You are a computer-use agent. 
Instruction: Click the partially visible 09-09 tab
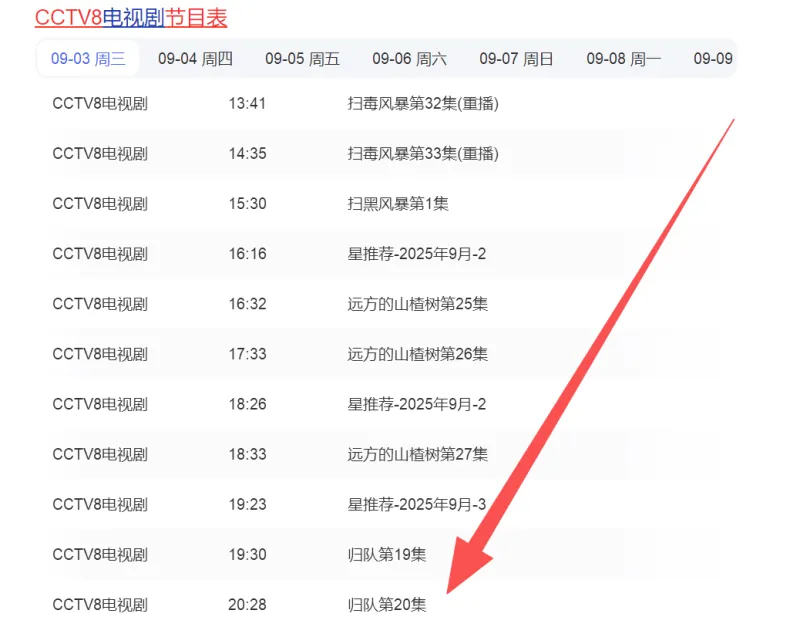[713, 59]
